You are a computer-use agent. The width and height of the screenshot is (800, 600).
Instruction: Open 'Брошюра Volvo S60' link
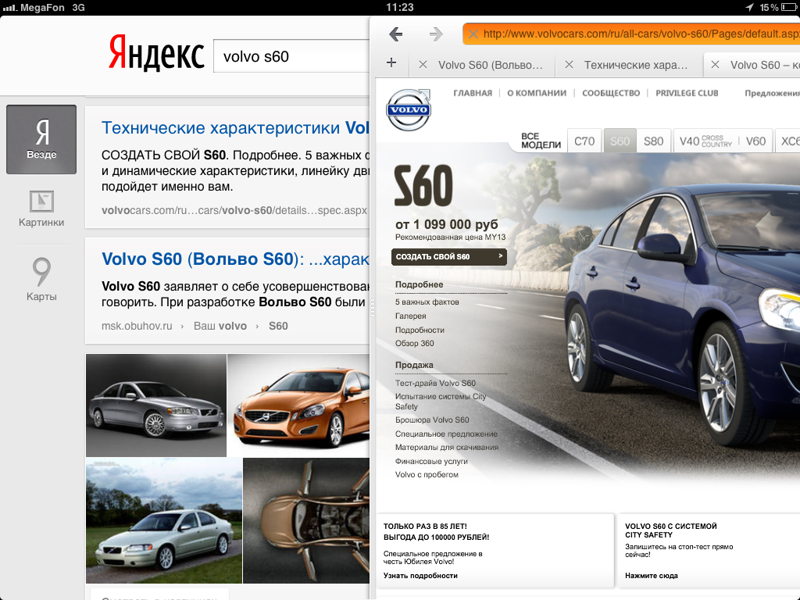point(432,420)
